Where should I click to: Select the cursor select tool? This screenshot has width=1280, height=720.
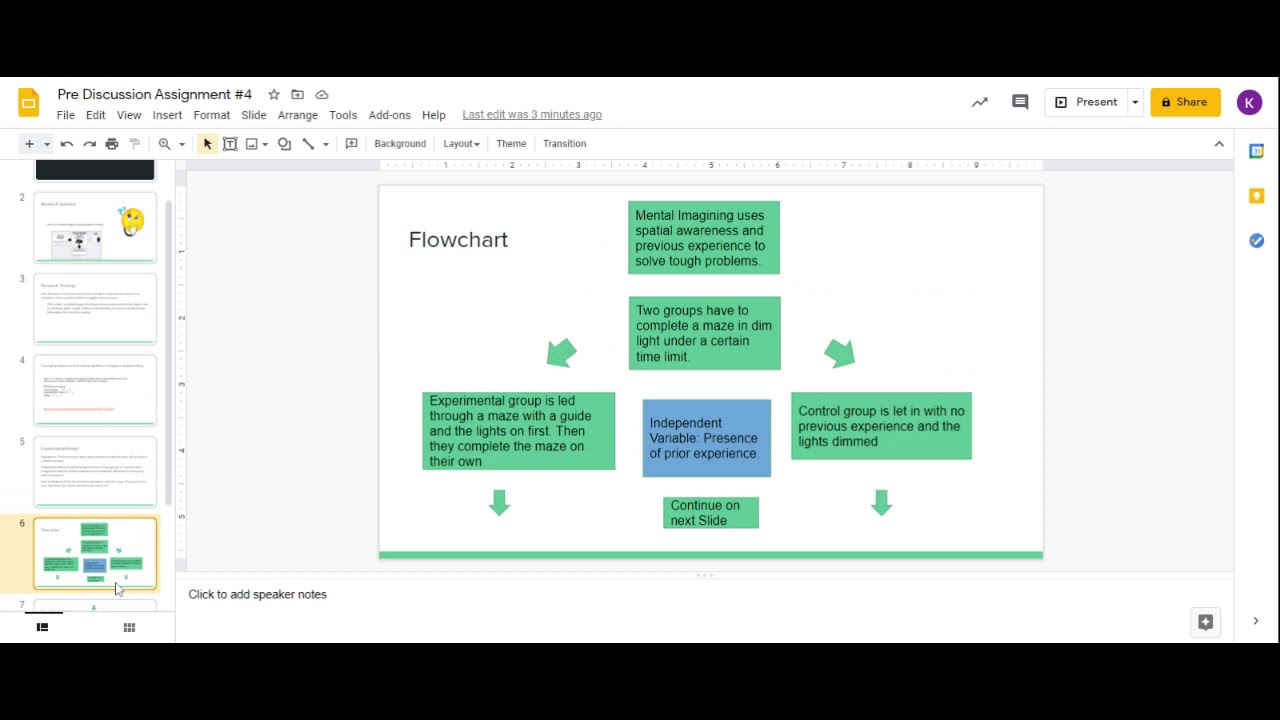click(207, 144)
